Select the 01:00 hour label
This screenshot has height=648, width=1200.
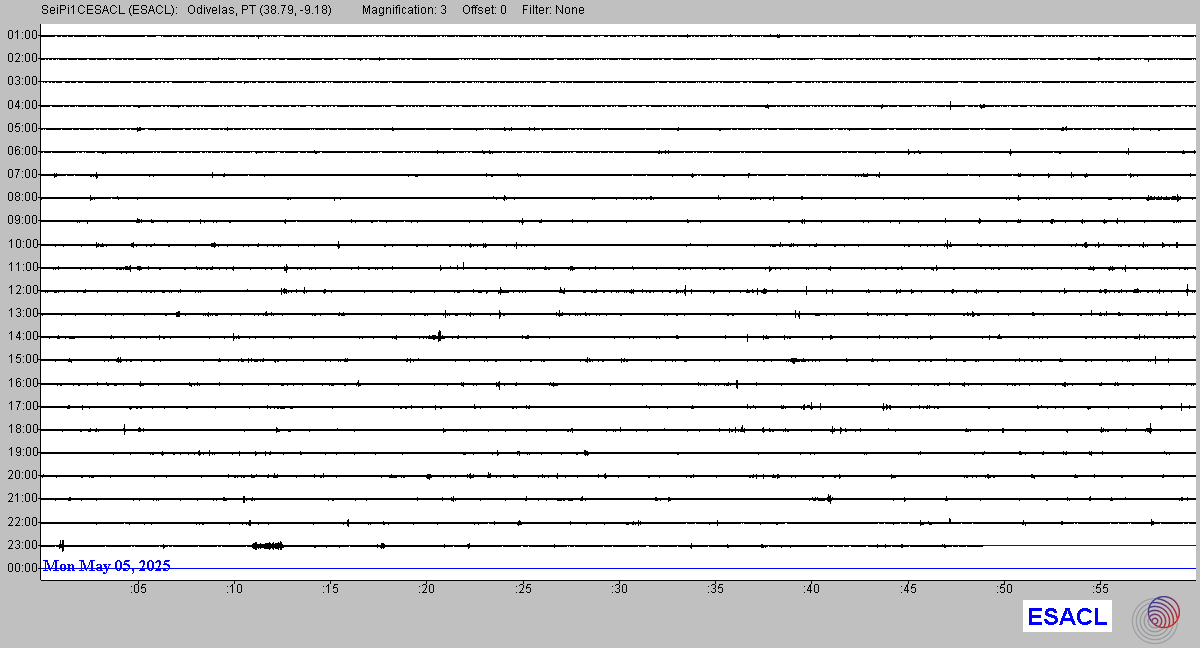pyautogui.click(x=22, y=35)
